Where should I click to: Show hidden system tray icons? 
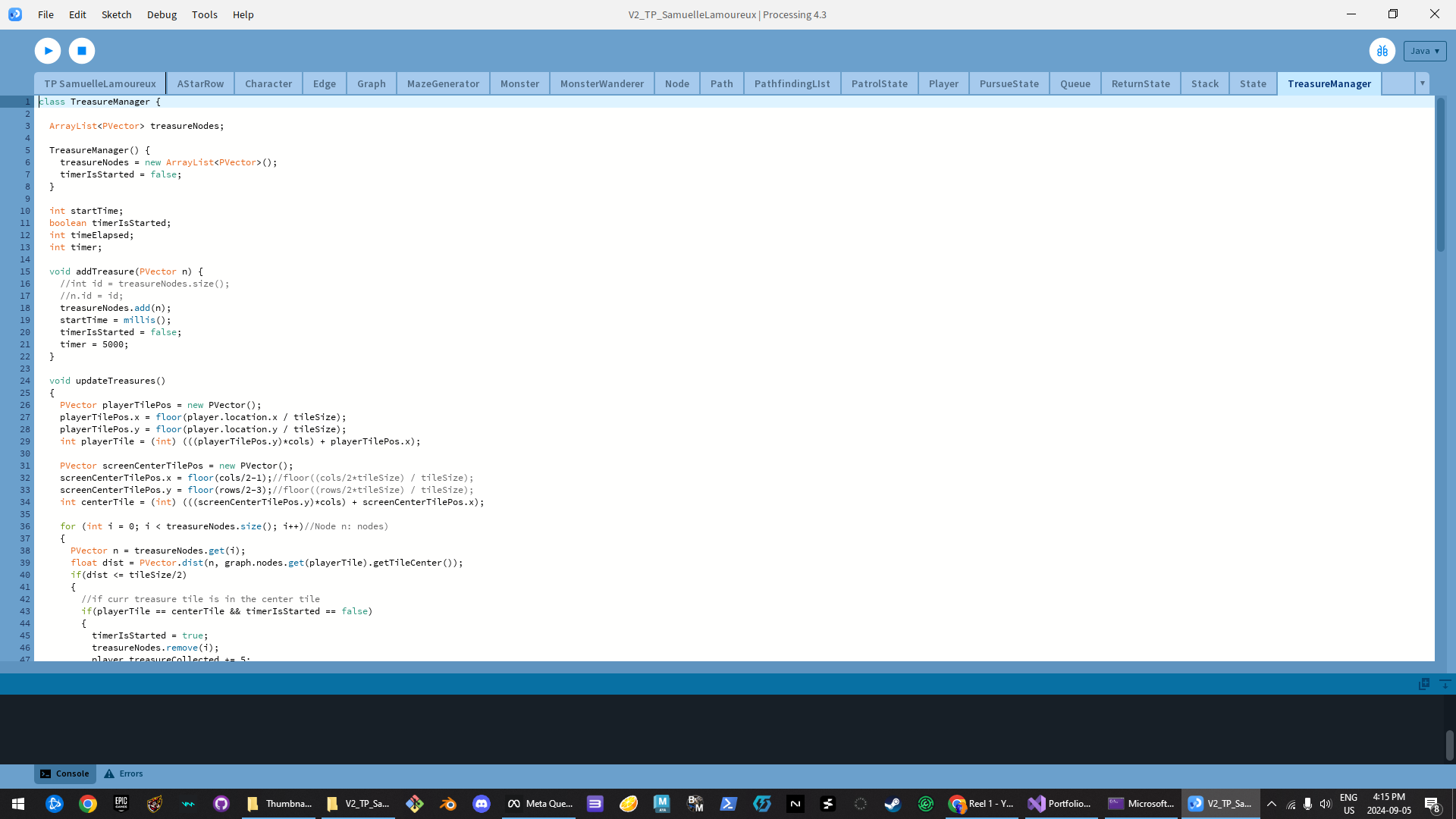point(1272,804)
